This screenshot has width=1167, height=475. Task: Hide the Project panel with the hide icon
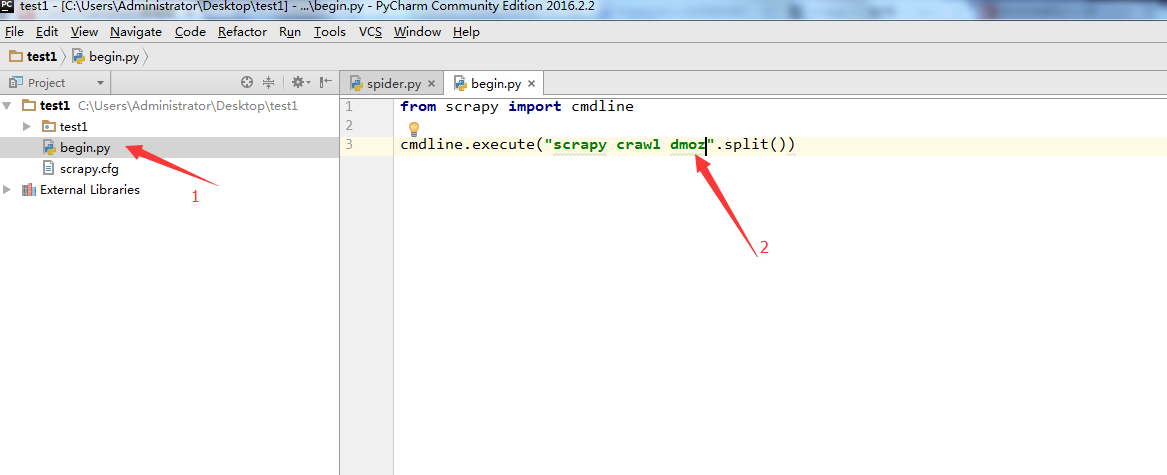326,83
